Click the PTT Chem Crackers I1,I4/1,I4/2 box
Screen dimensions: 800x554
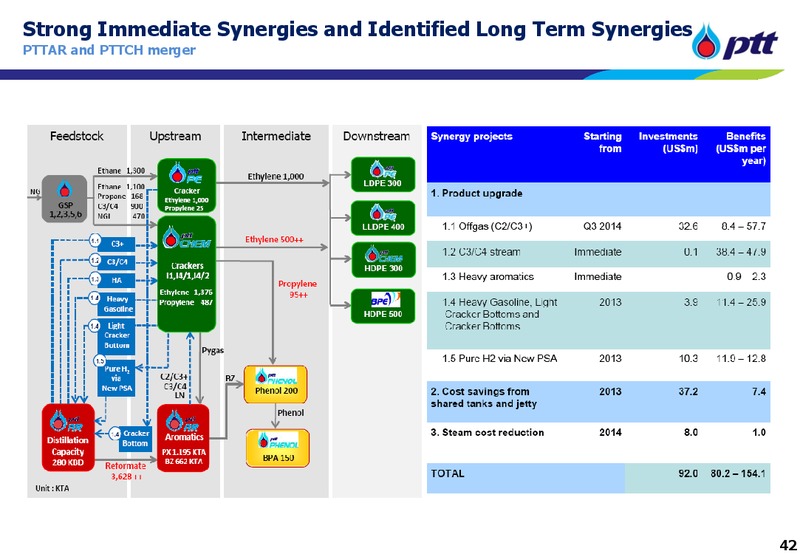pyautogui.click(x=187, y=274)
